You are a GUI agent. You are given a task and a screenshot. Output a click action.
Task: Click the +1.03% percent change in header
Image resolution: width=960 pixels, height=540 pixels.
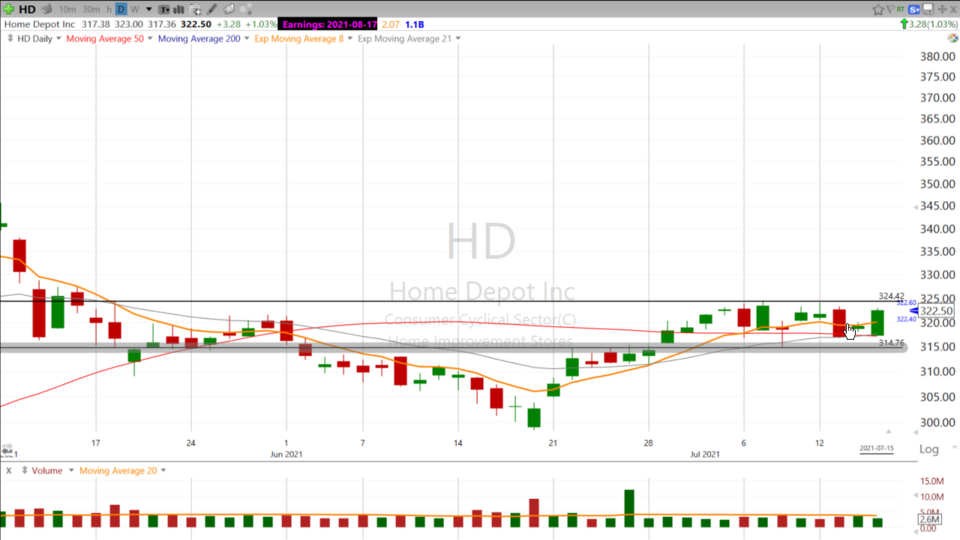(x=261, y=24)
